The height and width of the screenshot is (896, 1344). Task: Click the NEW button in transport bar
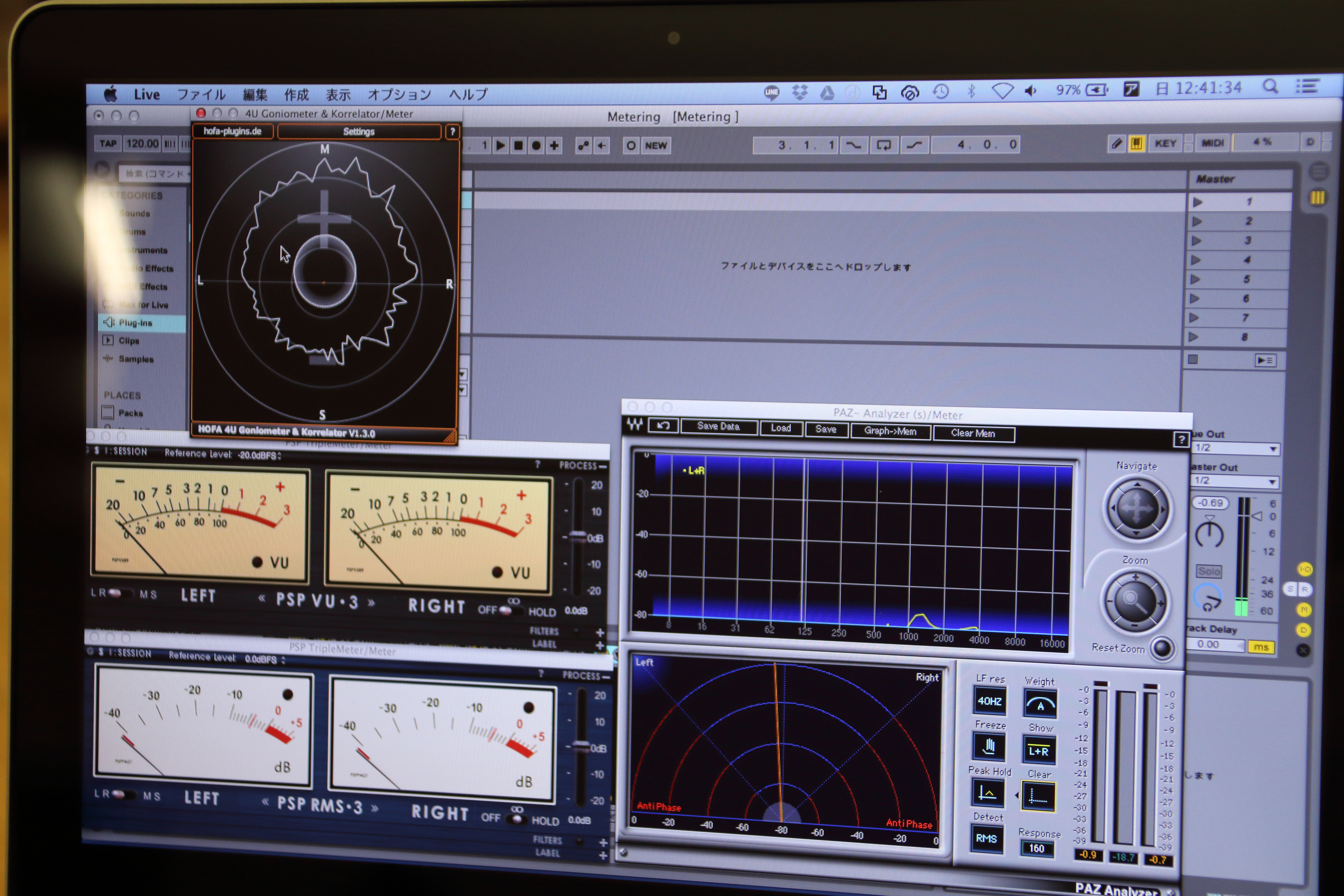(x=656, y=145)
